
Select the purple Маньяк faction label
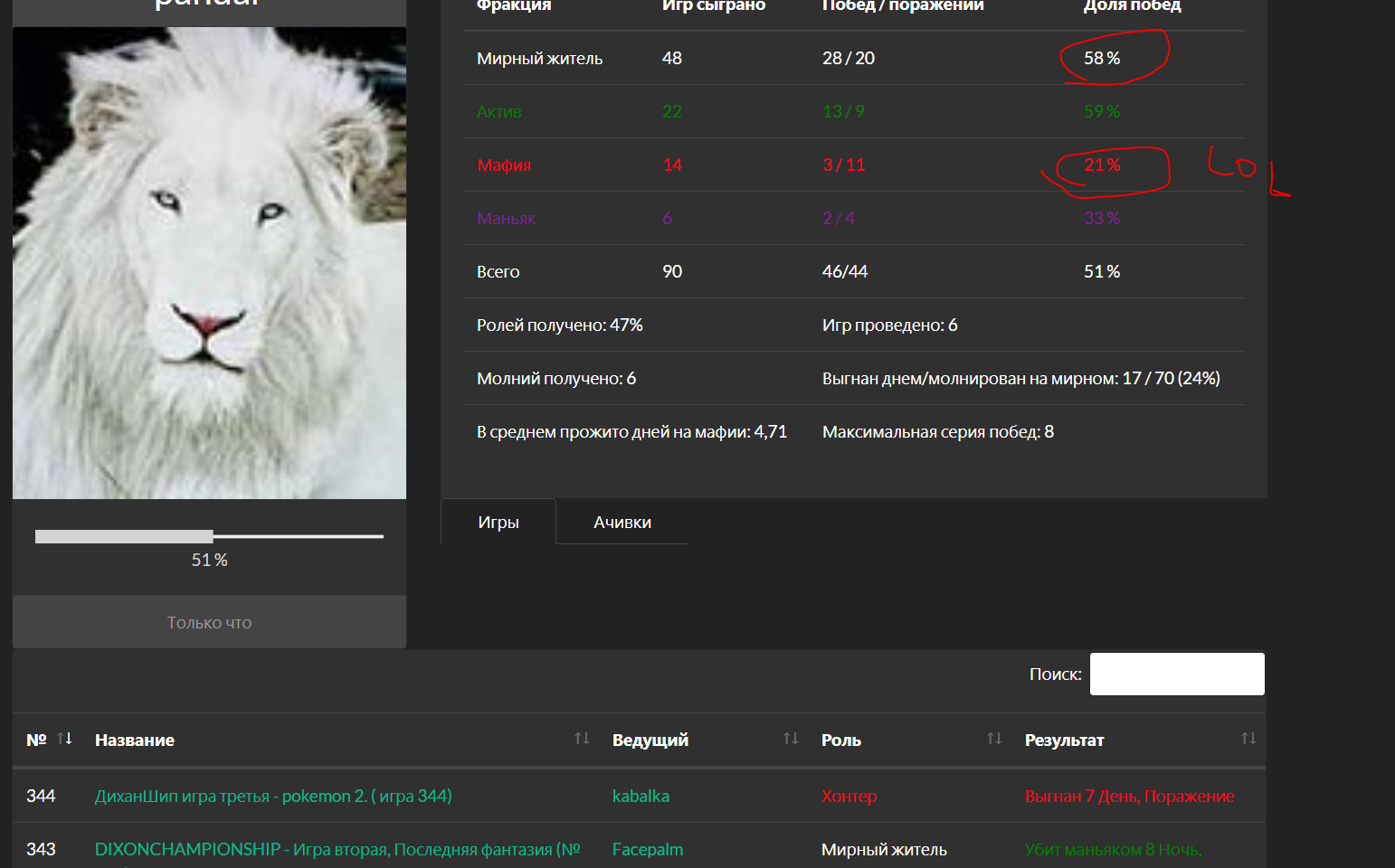(506, 219)
